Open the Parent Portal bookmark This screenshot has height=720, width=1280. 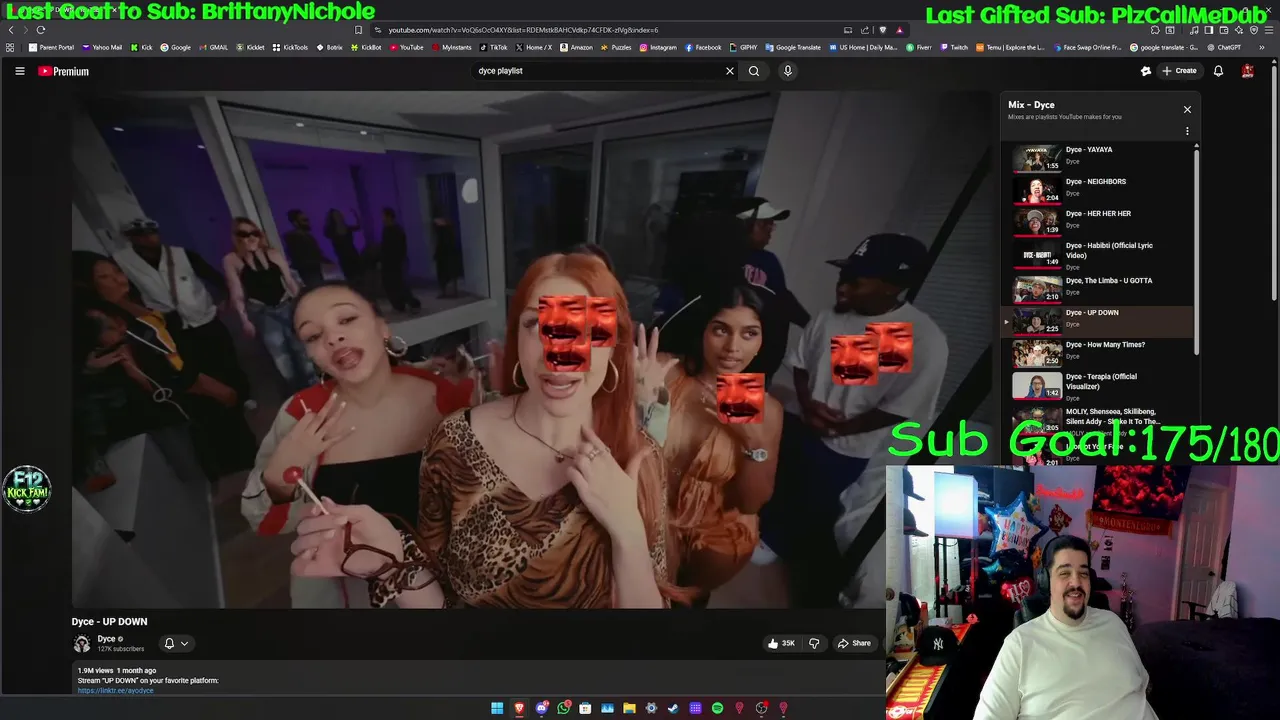pyautogui.click(x=51, y=47)
